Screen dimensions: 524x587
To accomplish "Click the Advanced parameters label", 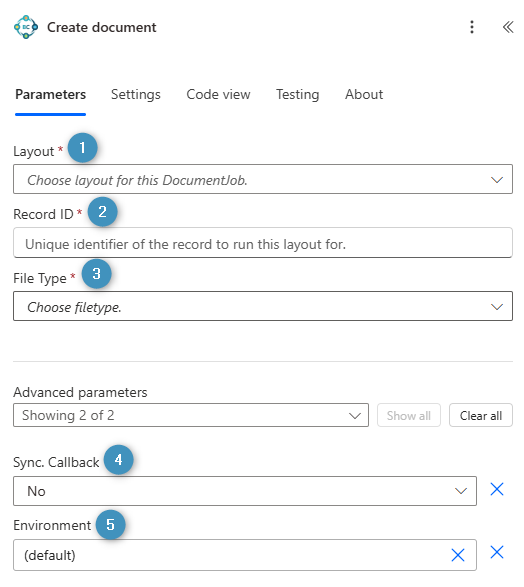I will point(80,392).
